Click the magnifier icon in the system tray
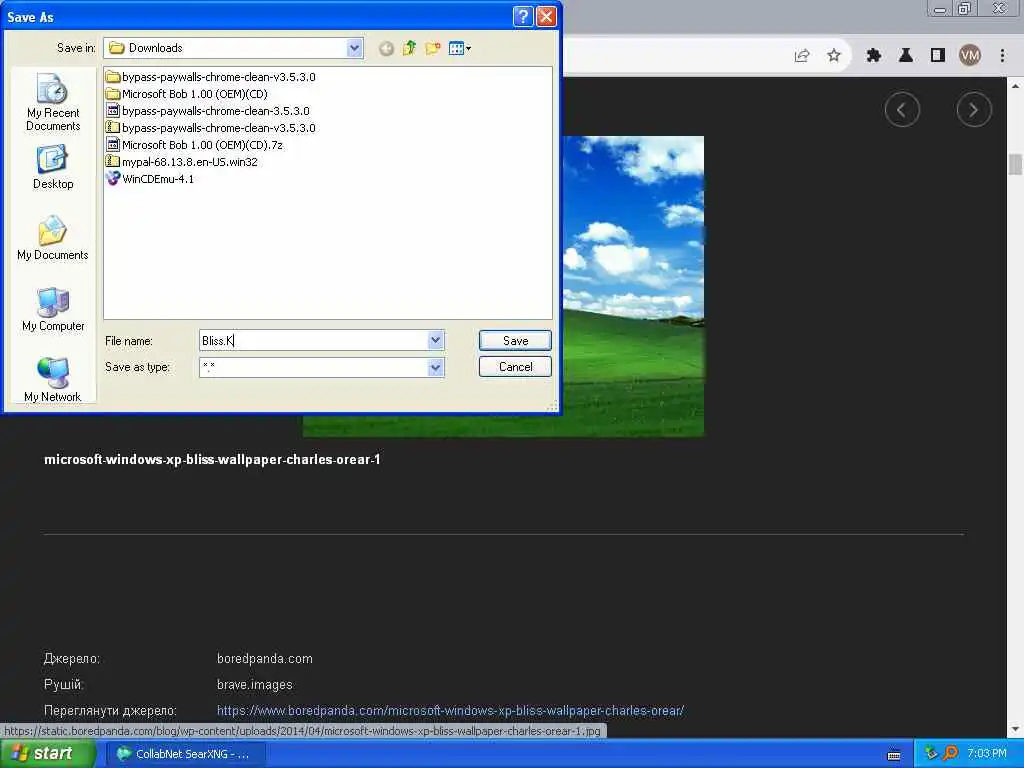This screenshot has height=768, width=1024. 951,754
